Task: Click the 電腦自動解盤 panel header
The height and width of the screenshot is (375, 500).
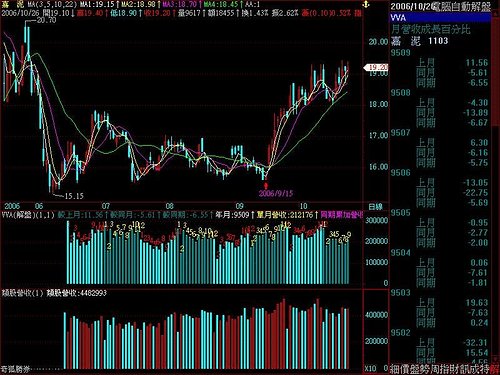Action: tap(461, 7)
